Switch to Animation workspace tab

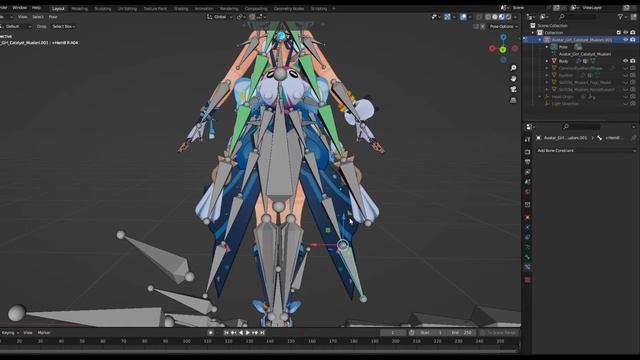204,8
